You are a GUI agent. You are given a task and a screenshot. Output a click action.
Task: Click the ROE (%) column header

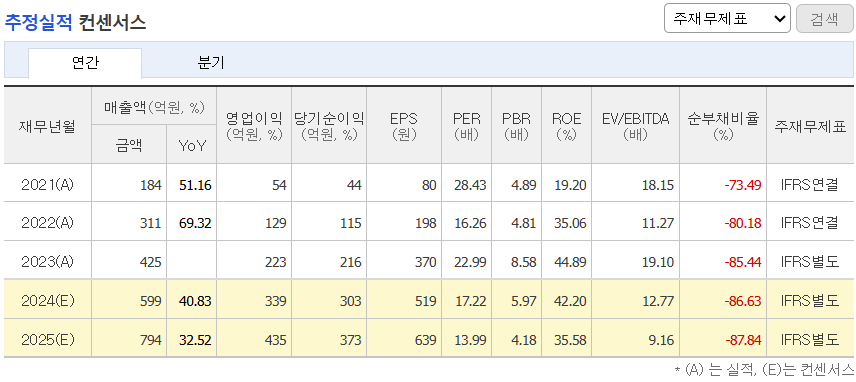pos(567,126)
